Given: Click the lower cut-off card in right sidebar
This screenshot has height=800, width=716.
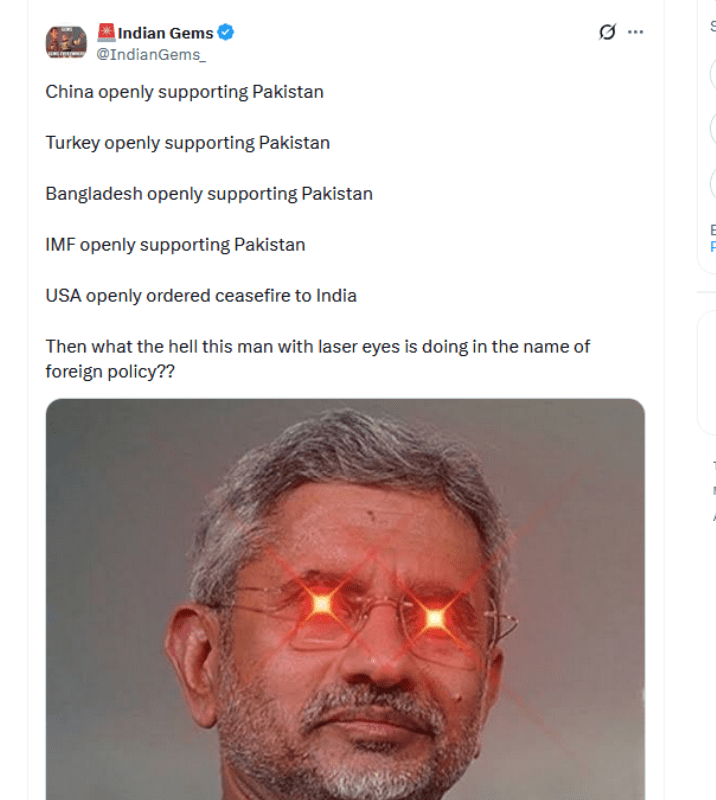Looking at the screenshot, I should 707,372.
